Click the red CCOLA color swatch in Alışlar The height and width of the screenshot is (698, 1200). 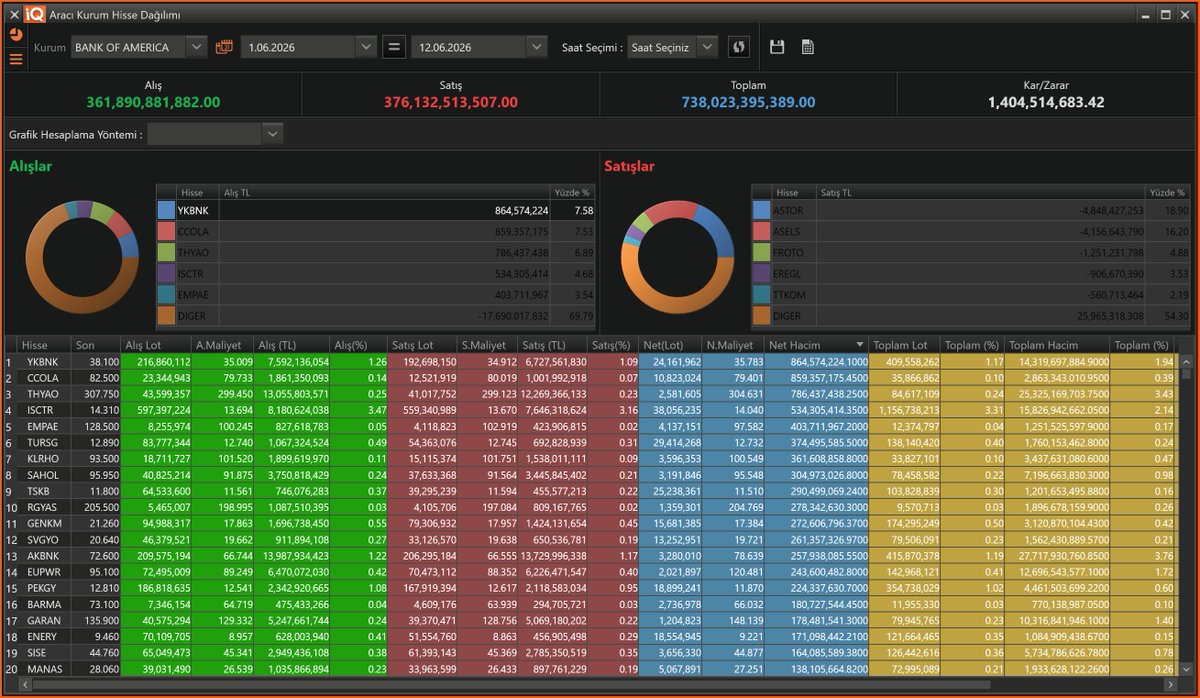[167, 232]
